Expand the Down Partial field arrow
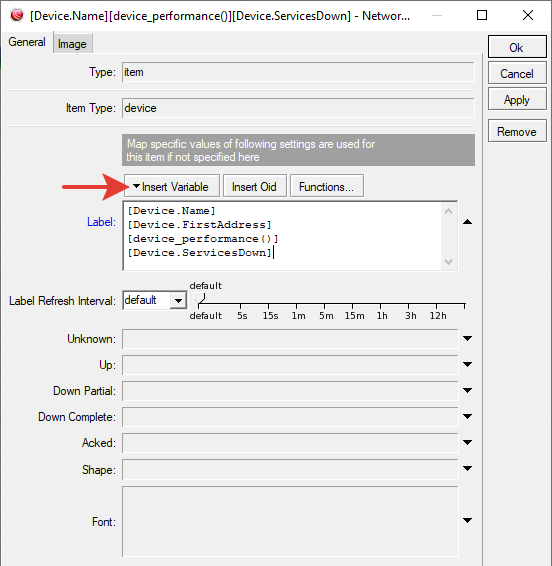Screen dimensions: 552x566 click(468, 390)
